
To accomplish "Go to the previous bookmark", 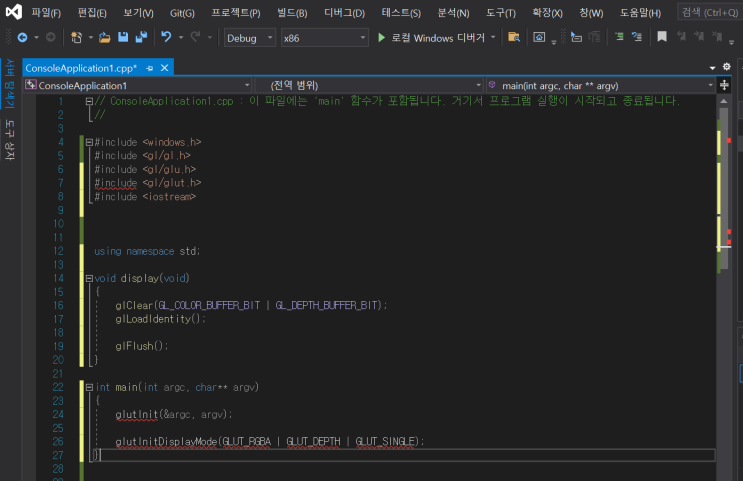I will 681,37.
